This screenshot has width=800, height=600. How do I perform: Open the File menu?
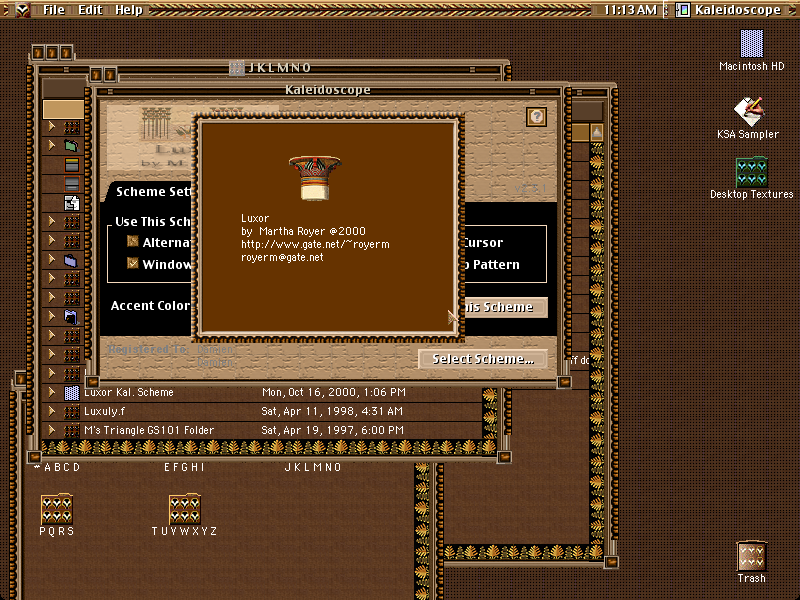click(x=54, y=10)
